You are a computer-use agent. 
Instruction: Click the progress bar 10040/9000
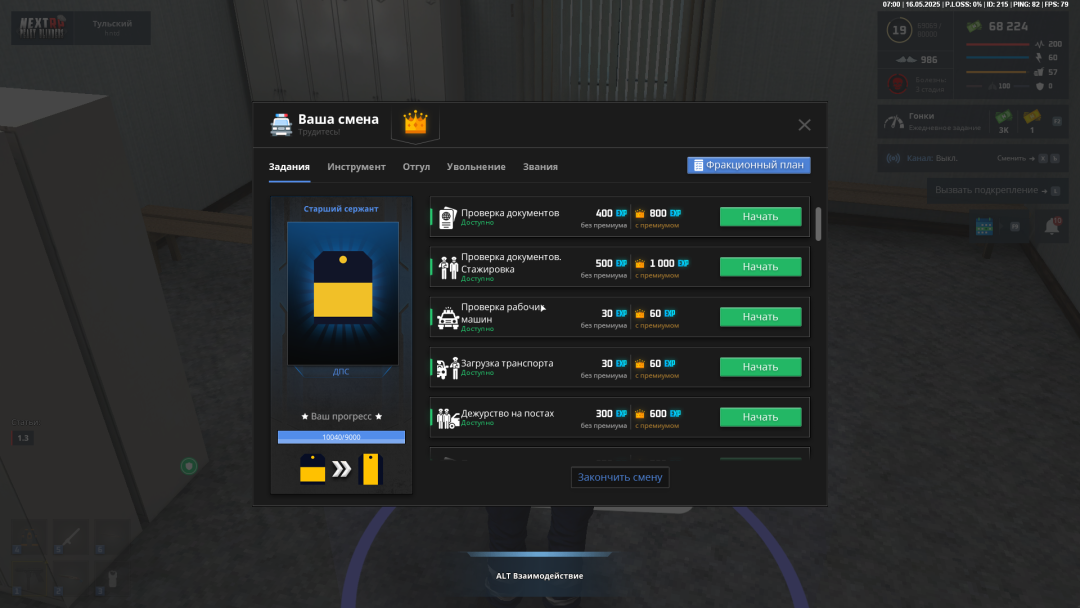[342, 437]
